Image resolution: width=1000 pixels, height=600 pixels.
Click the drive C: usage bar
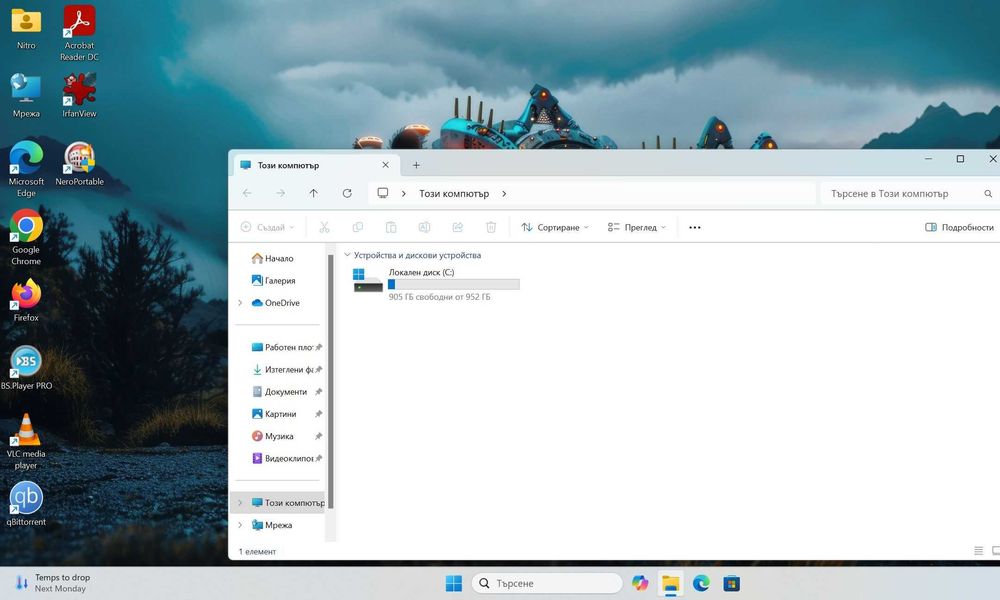click(x=454, y=284)
